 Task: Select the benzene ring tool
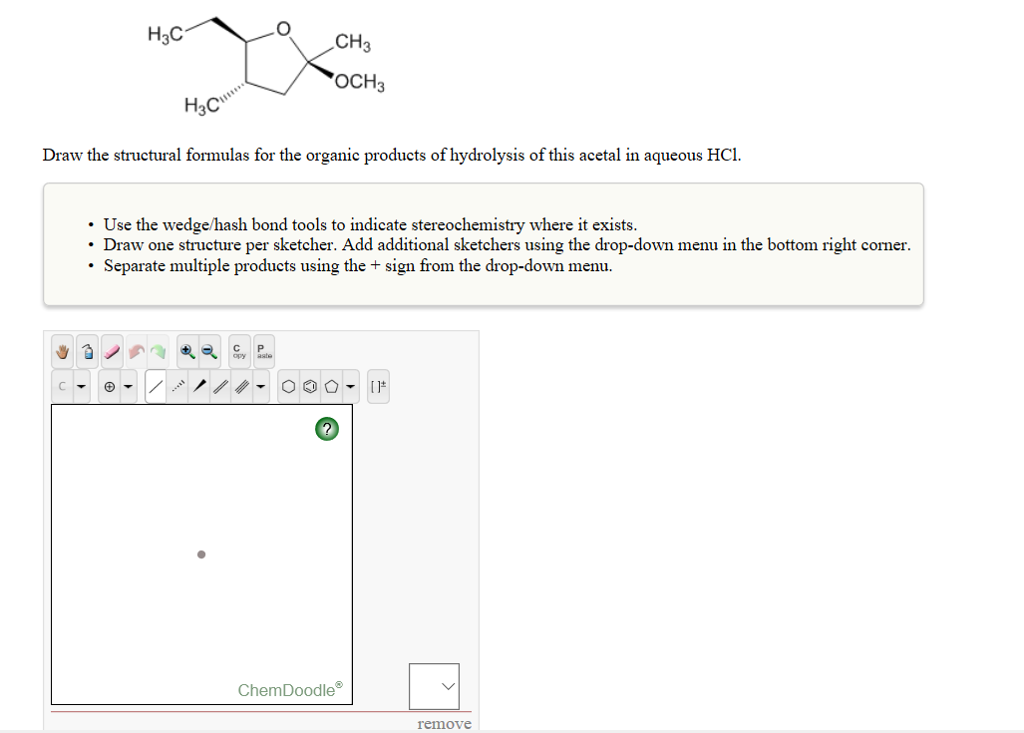[x=310, y=385]
